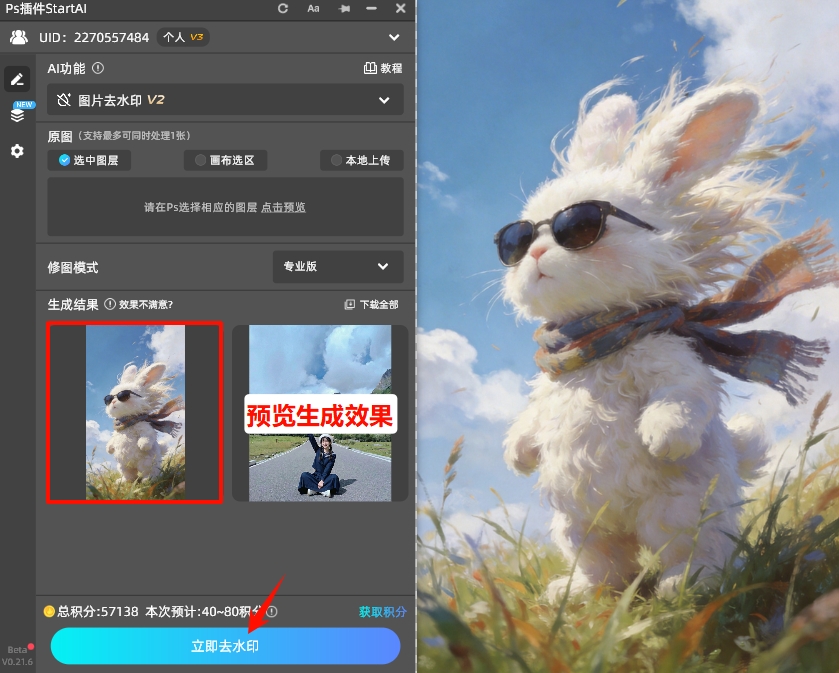Open the 专业版 修图模式 dropdown
This screenshot has width=839, height=673.
[337, 267]
